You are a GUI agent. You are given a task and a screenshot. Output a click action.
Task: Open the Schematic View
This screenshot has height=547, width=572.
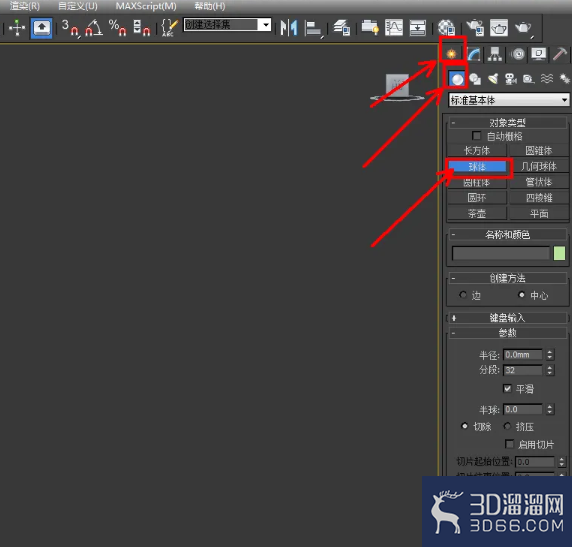418,28
